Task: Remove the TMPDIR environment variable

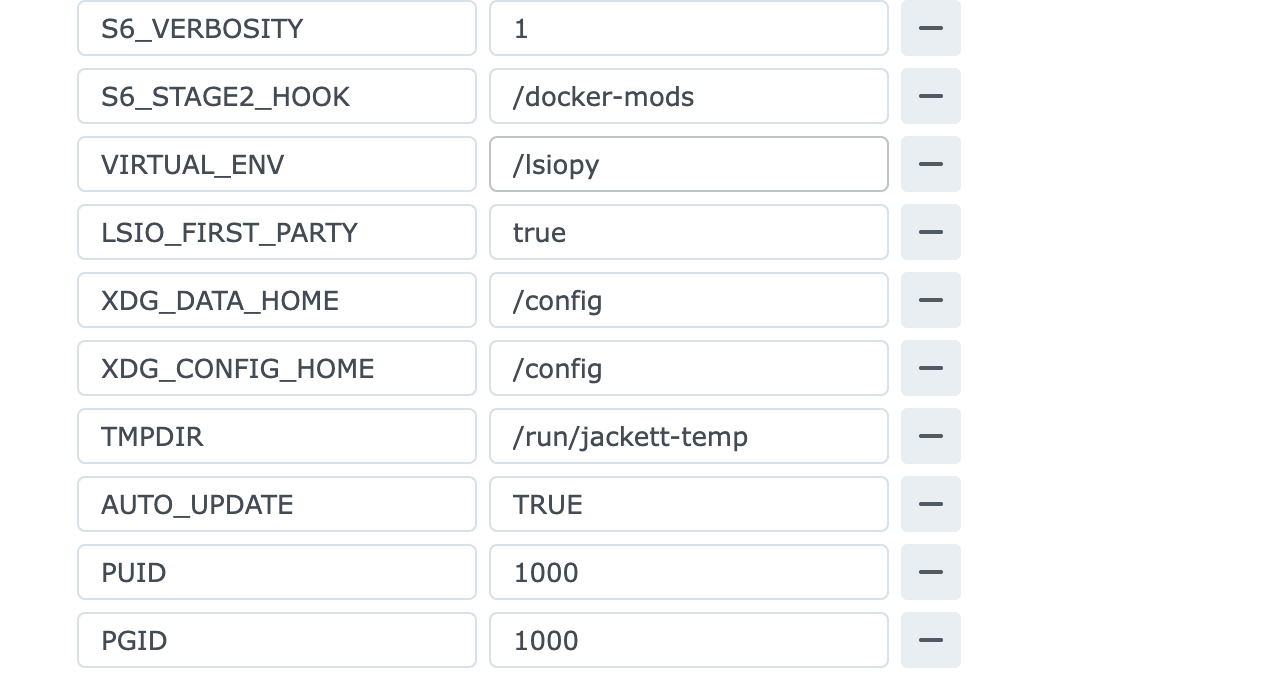Action: pyautogui.click(x=930, y=436)
